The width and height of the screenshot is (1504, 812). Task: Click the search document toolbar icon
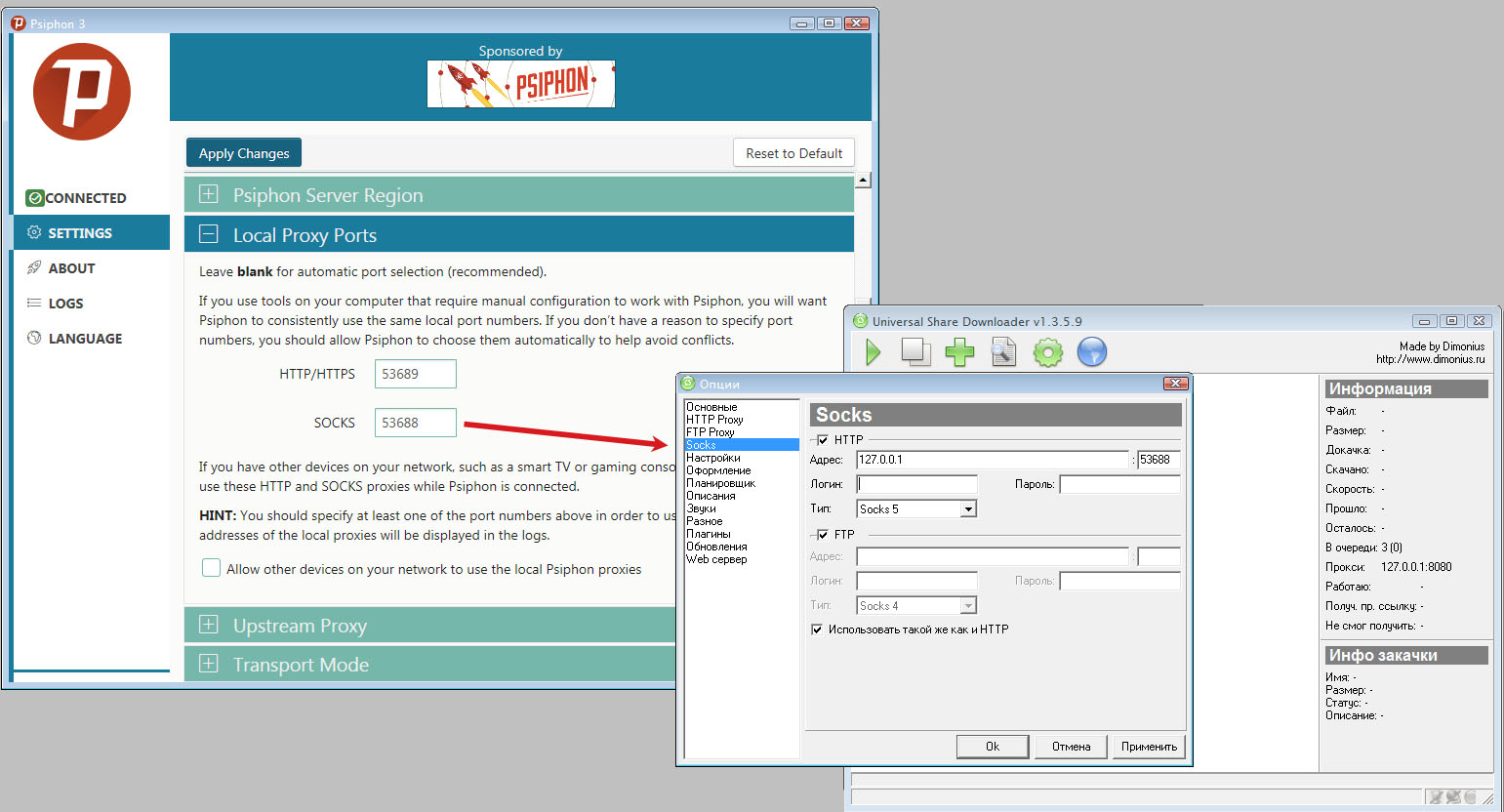1003,352
